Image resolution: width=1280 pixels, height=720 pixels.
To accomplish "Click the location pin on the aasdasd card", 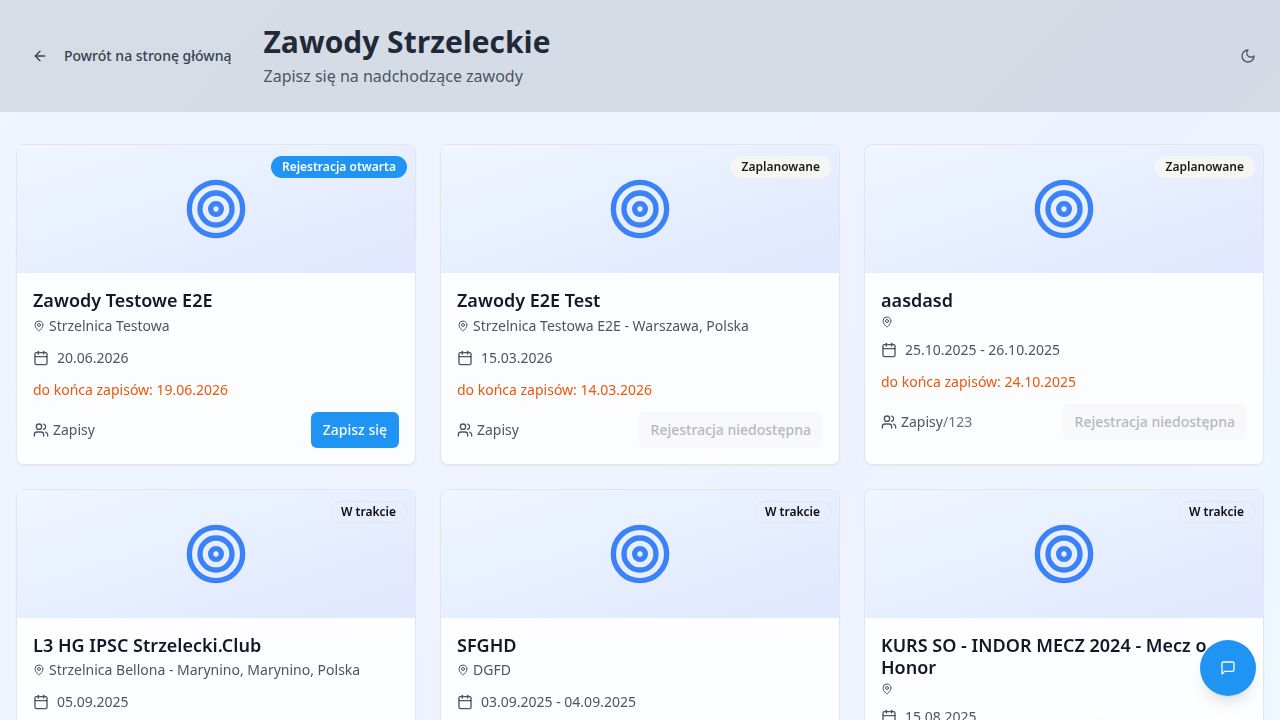I will pyautogui.click(x=887, y=322).
